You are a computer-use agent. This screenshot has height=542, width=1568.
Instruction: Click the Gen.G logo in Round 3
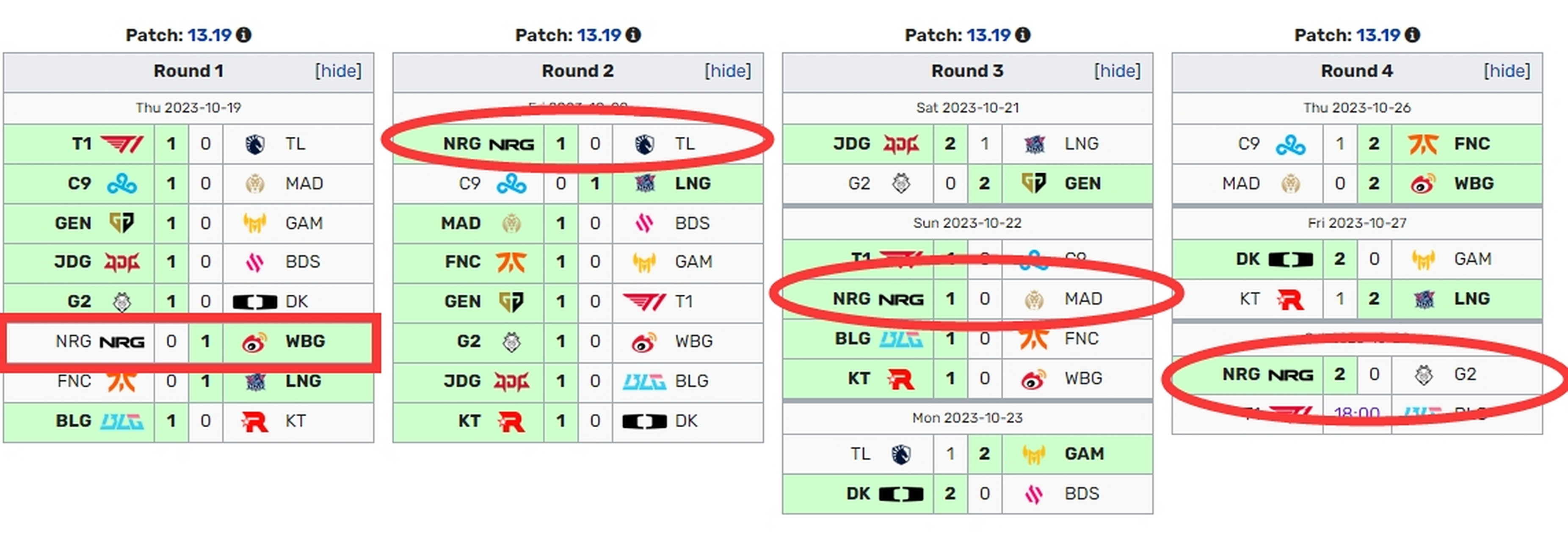(1034, 183)
